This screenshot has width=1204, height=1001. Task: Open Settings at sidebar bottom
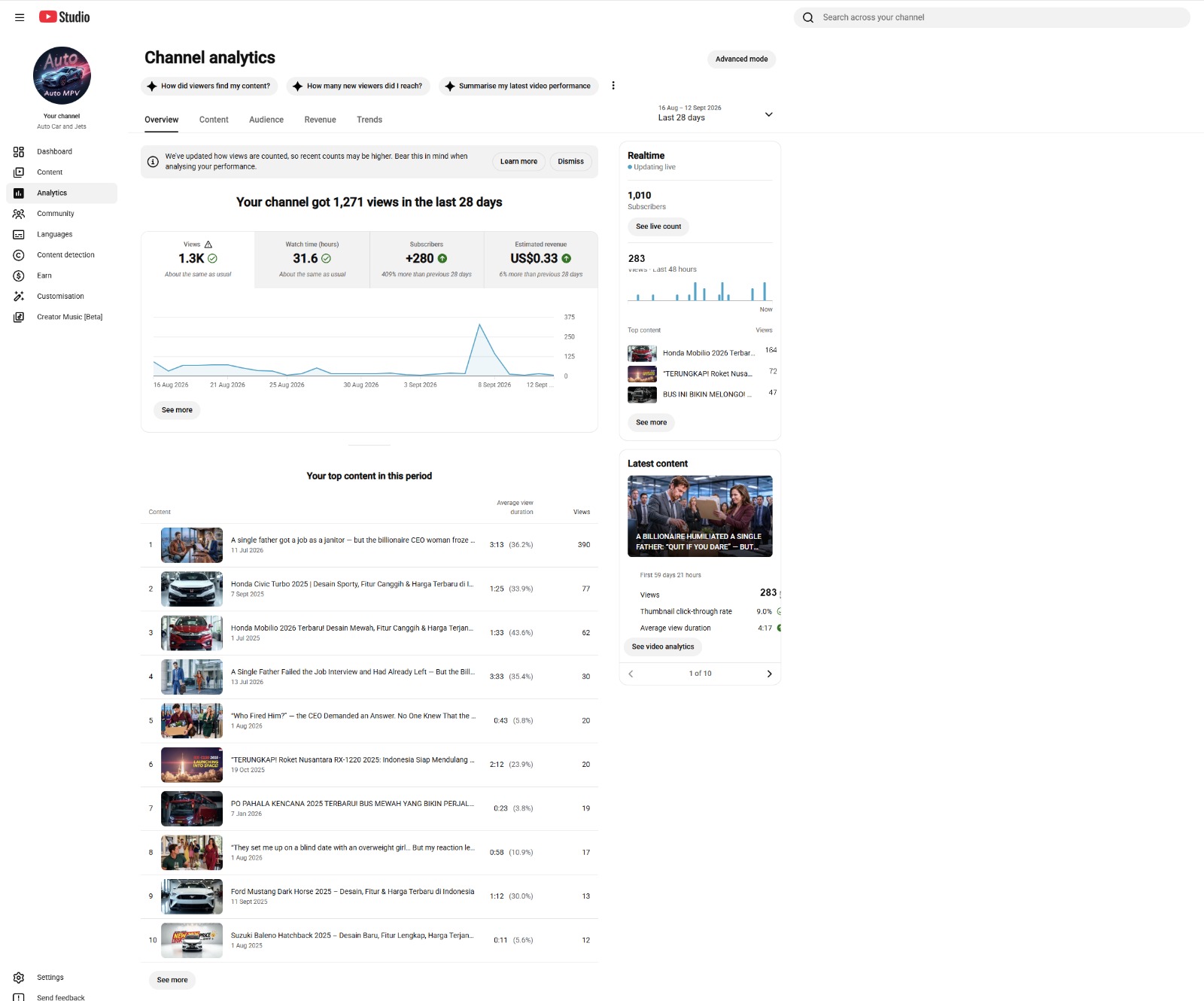pos(62,977)
